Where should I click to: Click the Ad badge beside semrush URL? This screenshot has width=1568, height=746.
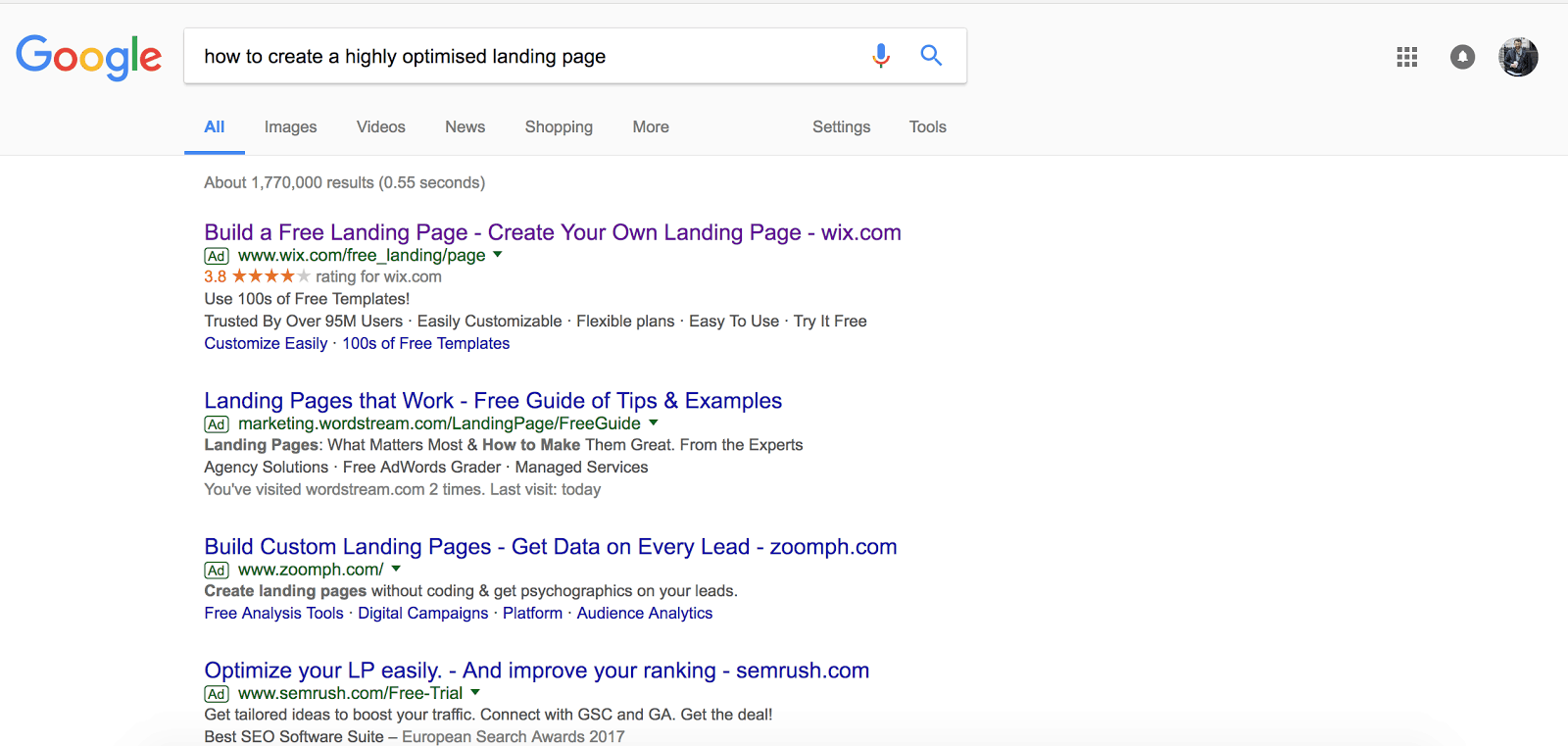point(217,694)
